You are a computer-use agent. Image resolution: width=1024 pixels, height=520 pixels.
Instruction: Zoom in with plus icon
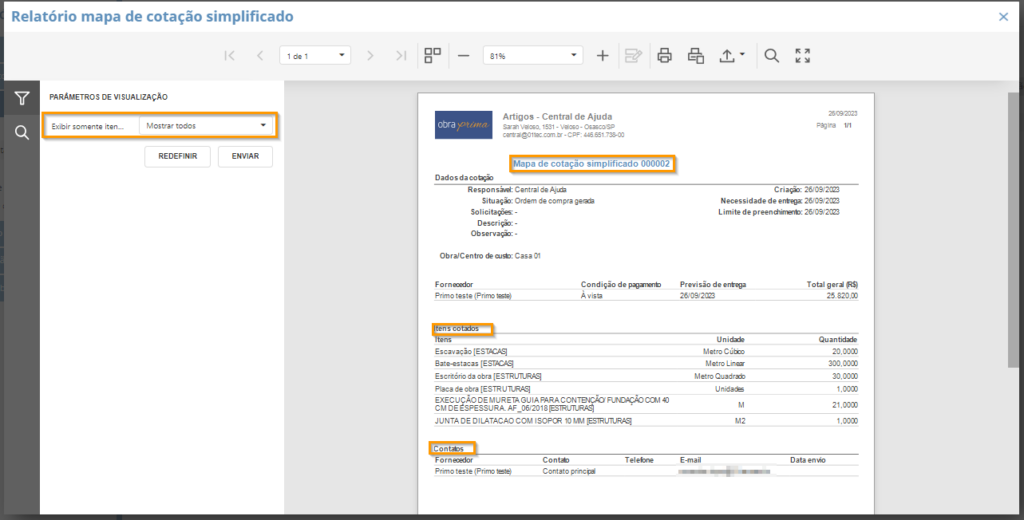point(602,56)
